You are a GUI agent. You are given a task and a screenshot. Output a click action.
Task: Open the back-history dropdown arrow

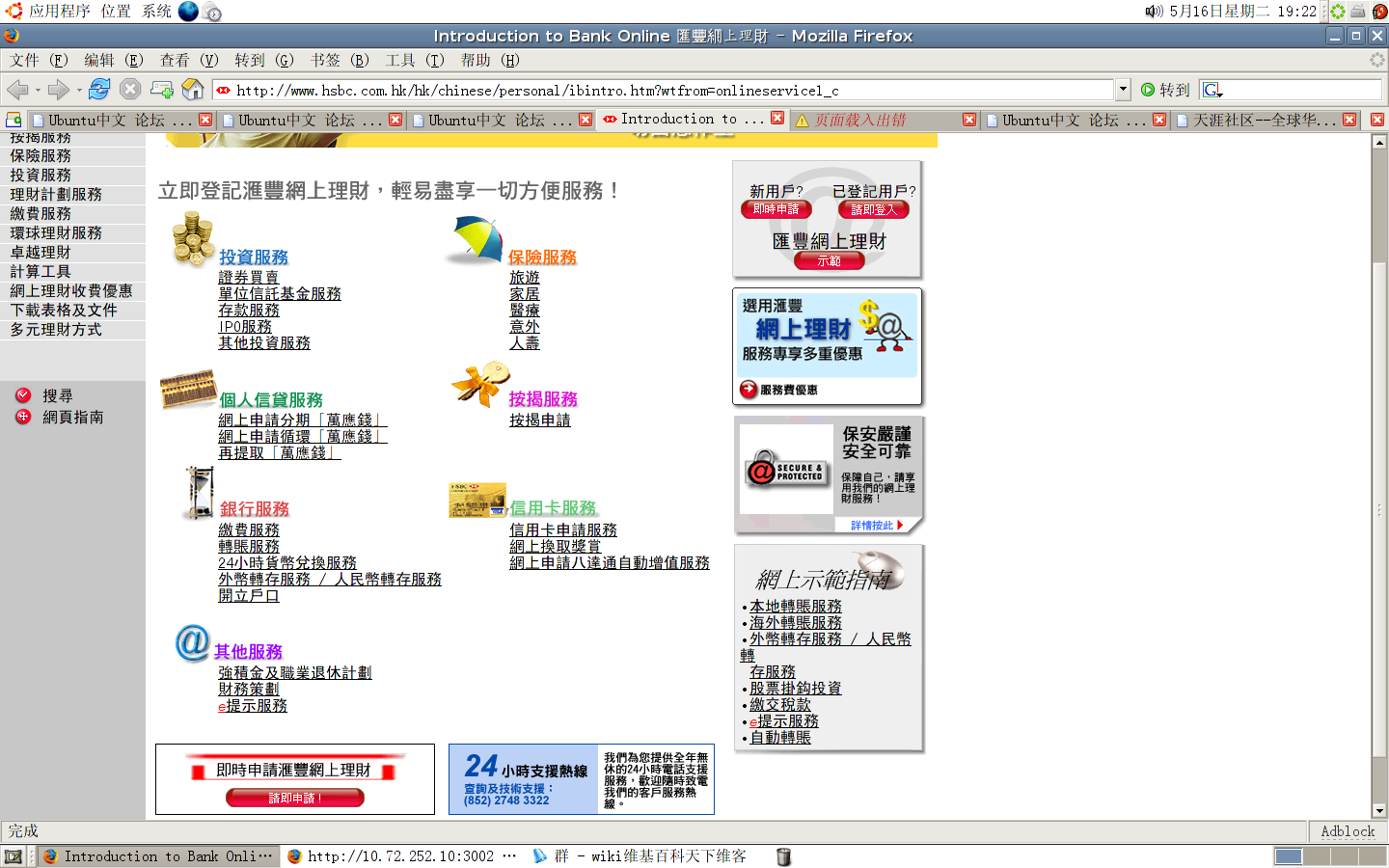click(38, 91)
